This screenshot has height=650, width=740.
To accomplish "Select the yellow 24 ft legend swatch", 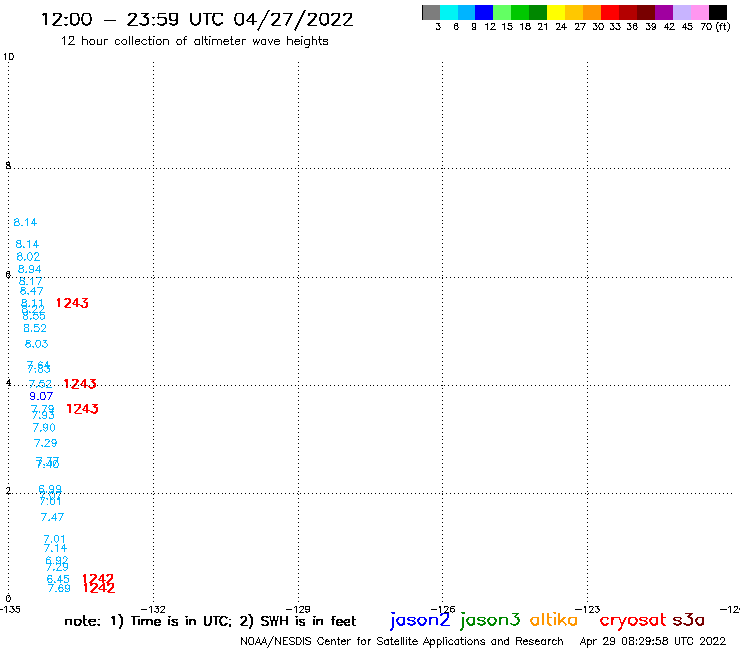I will pyautogui.click(x=556, y=12).
